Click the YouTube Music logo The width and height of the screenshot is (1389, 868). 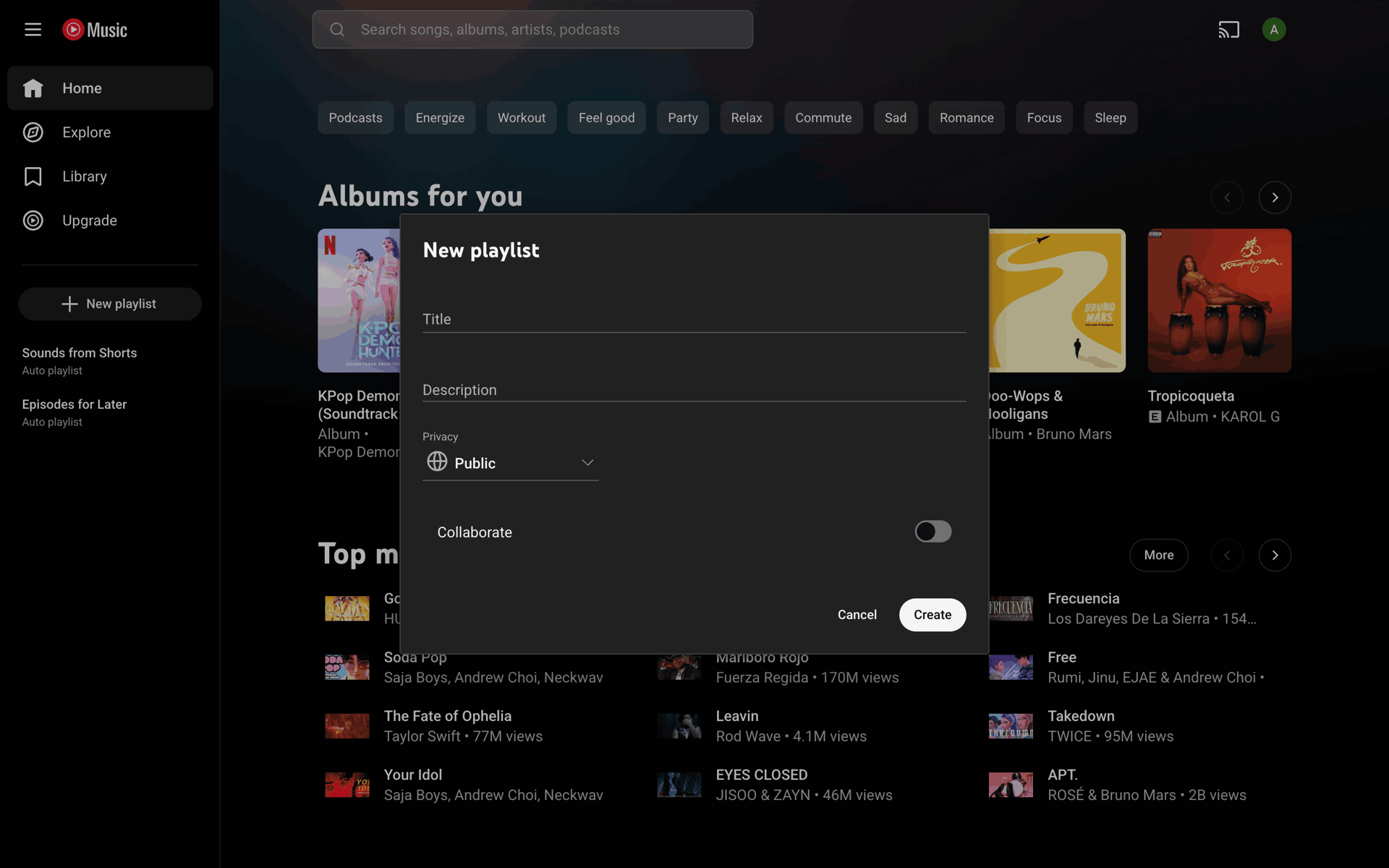95,30
